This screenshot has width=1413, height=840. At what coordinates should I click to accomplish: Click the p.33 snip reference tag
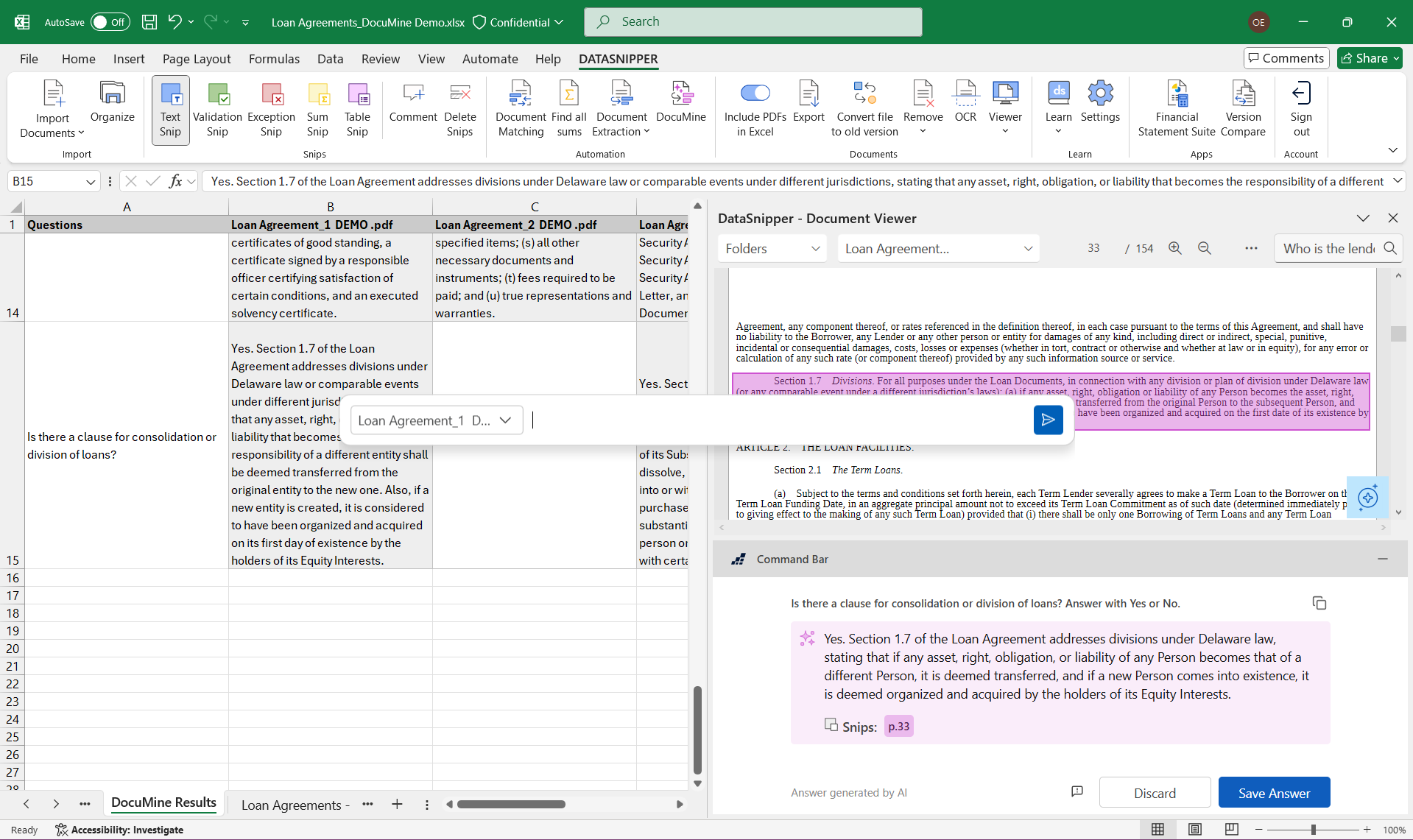pyautogui.click(x=898, y=727)
